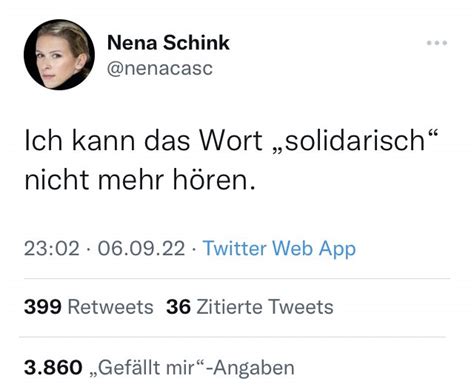This screenshot has height=387, width=474.
Task: Click the Twitter Web App source link
Action: point(279,249)
